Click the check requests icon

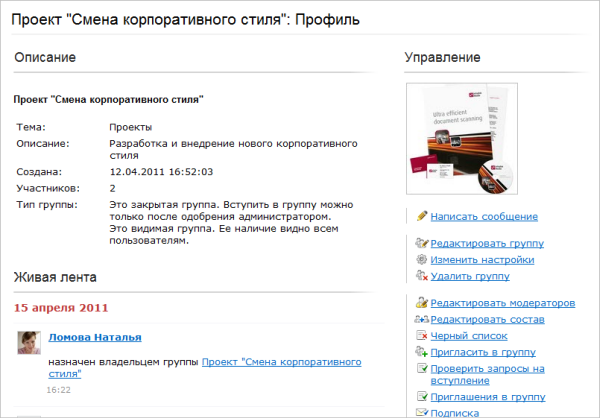[421, 368]
